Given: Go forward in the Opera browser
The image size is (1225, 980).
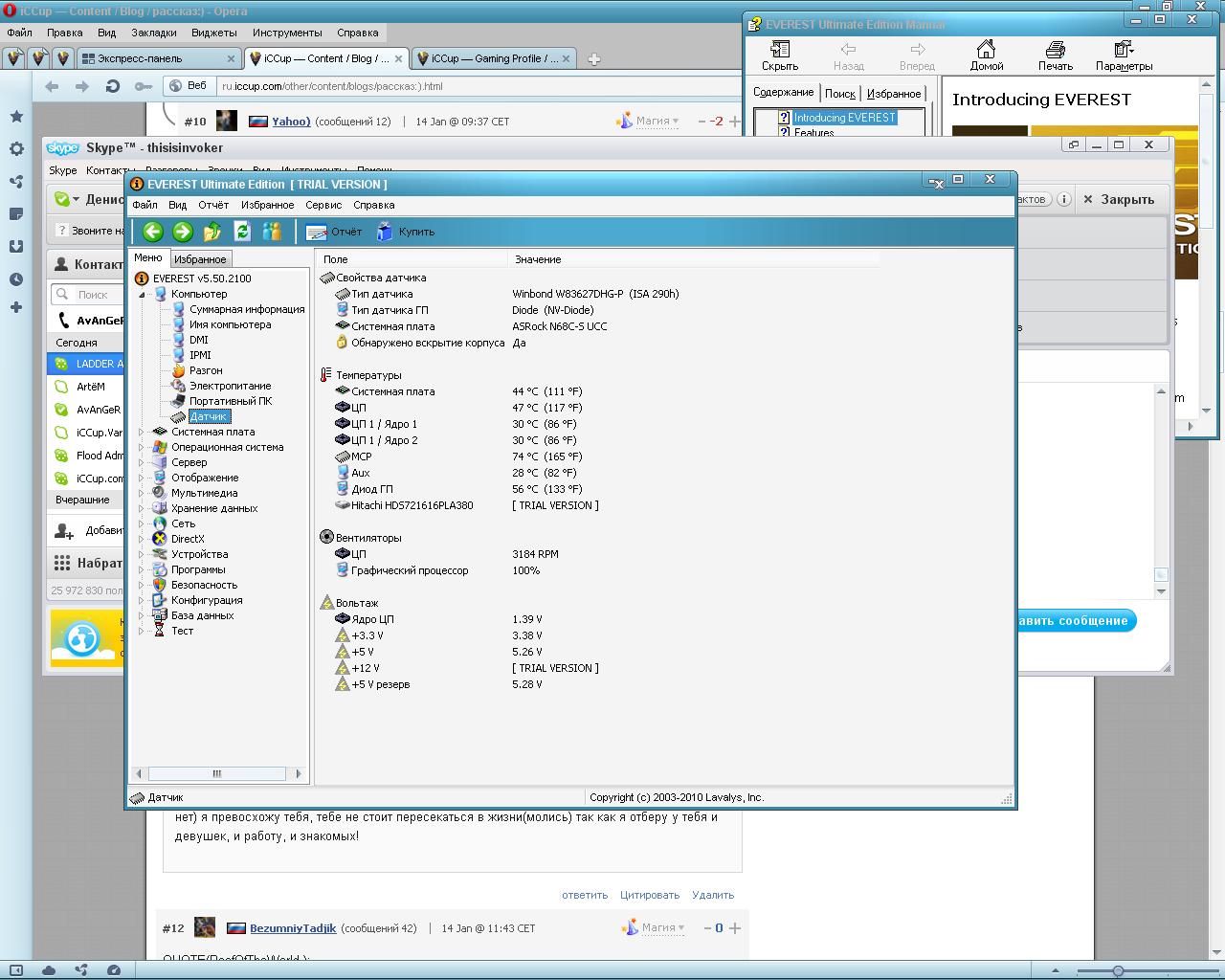Looking at the screenshot, I should pyautogui.click(x=82, y=86).
